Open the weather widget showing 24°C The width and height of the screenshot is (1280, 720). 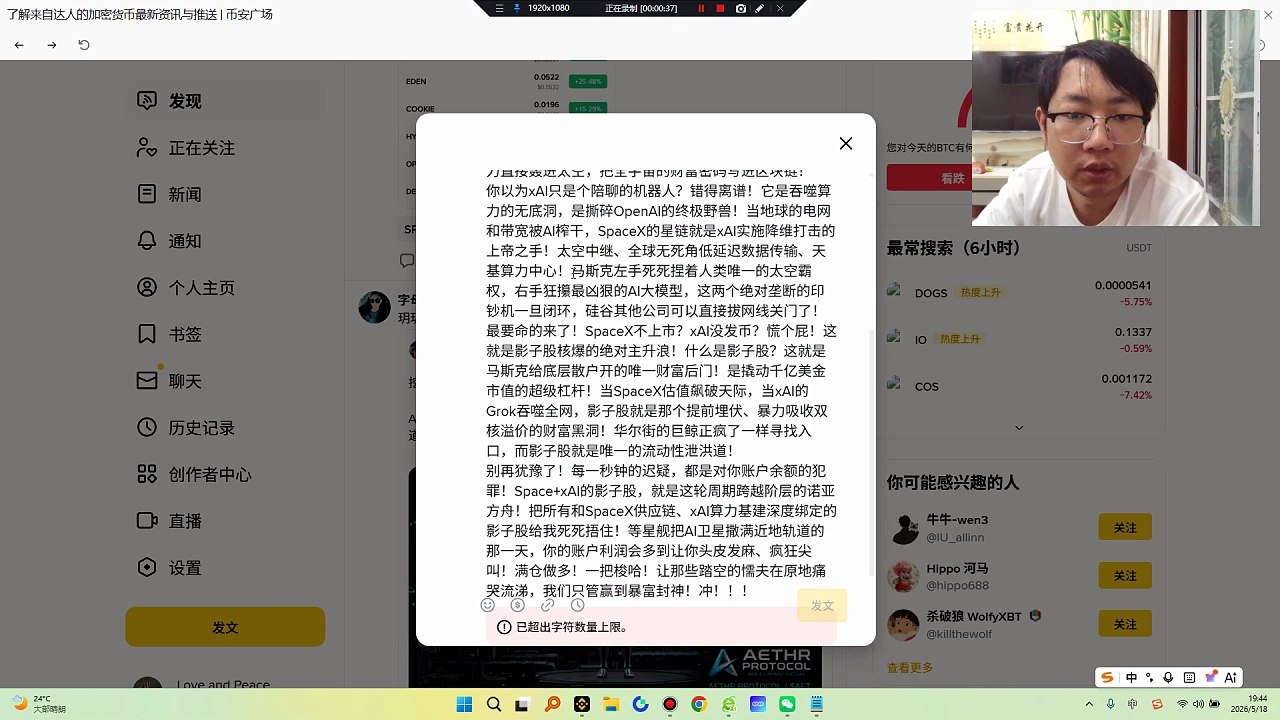pyautogui.click(x=40, y=704)
